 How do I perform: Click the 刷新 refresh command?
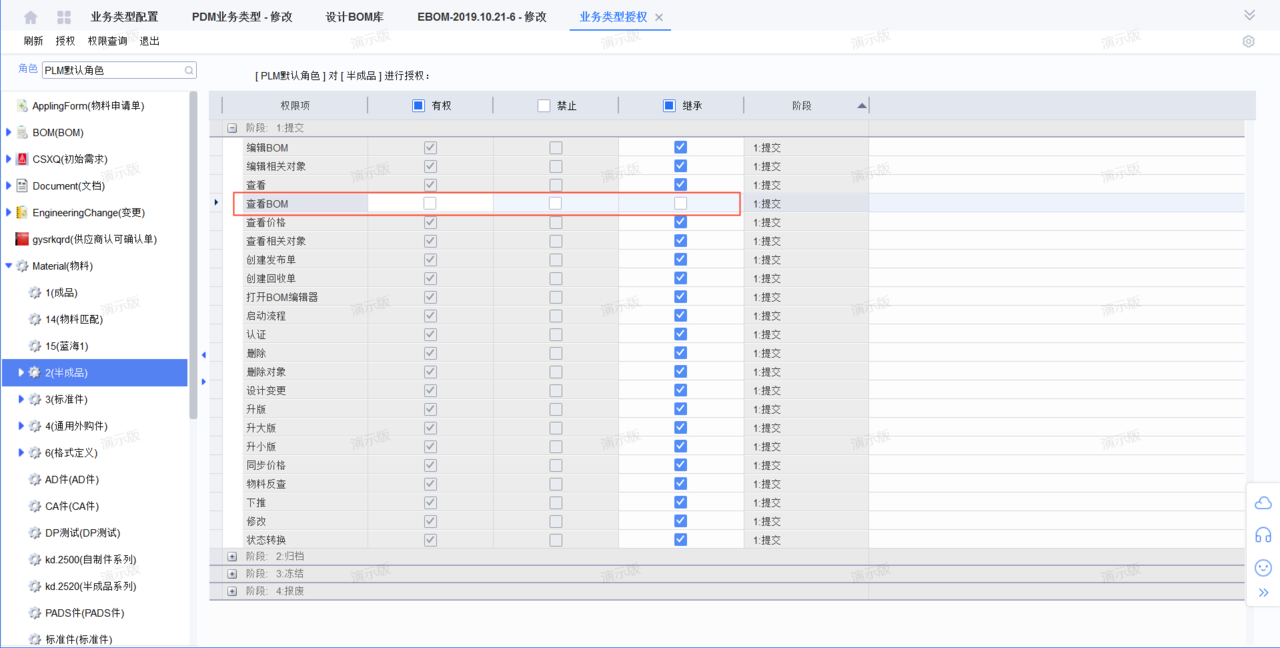pyautogui.click(x=33, y=41)
